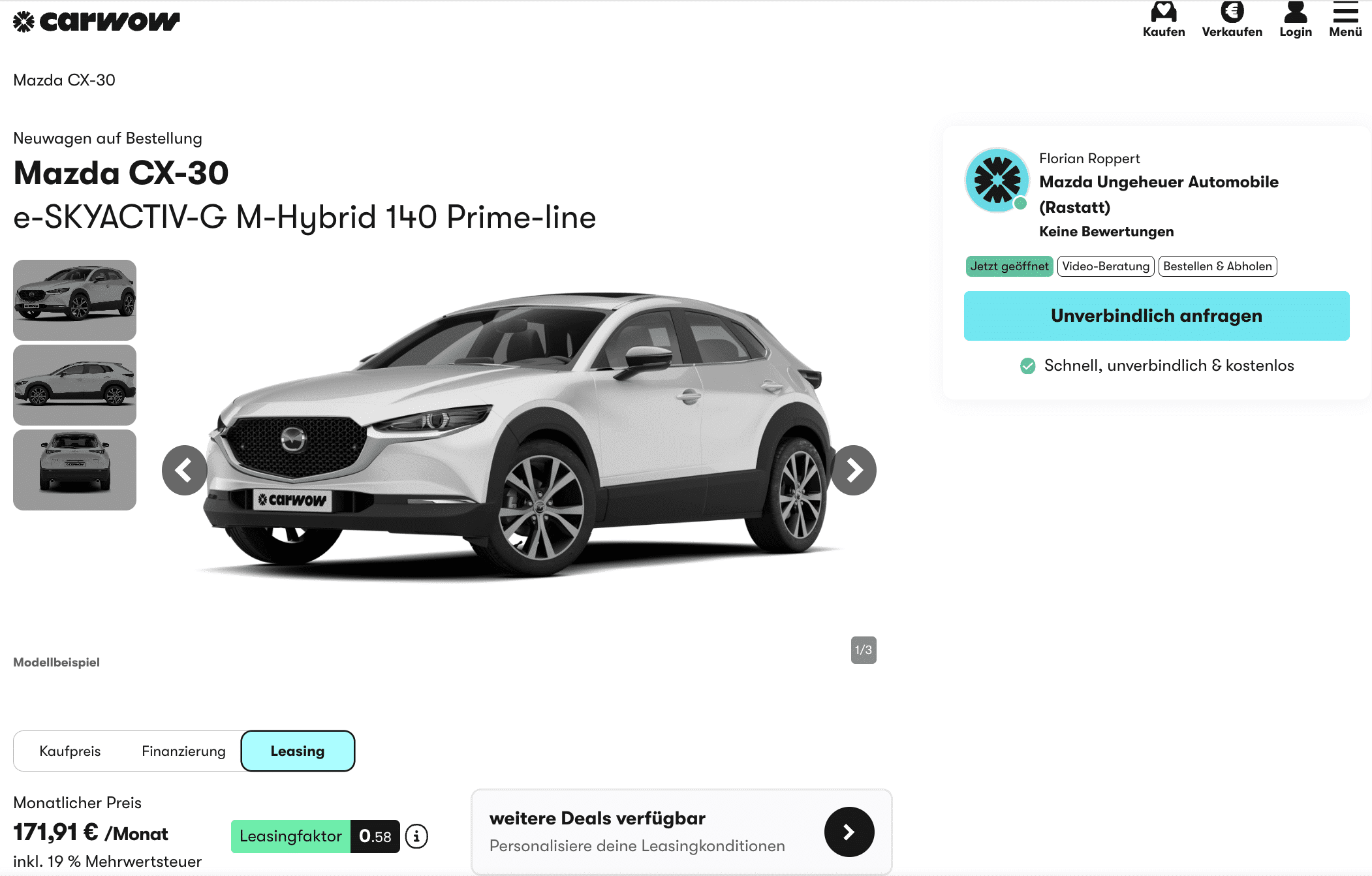Select the Leasing tab
The height and width of the screenshot is (876, 1372).
point(298,751)
